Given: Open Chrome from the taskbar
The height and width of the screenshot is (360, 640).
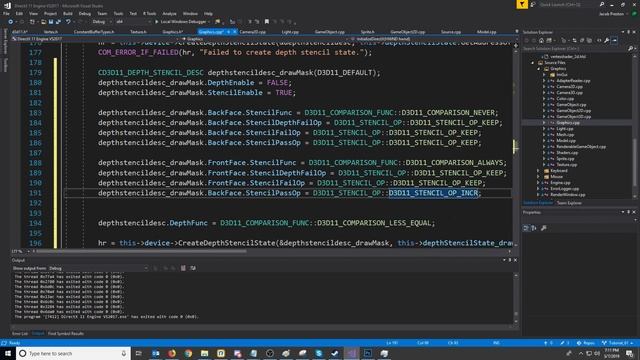Looking at the screenshot, I should [188, 353].
